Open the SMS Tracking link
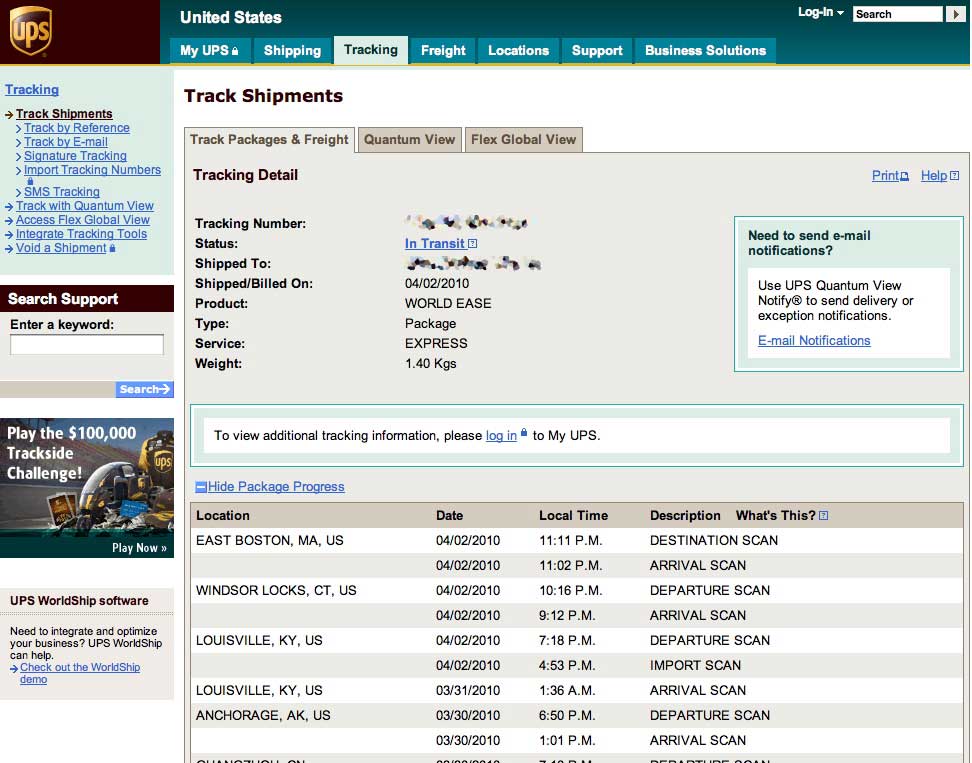The width and height of the screenshot is (972, 763). coord(61,192)
